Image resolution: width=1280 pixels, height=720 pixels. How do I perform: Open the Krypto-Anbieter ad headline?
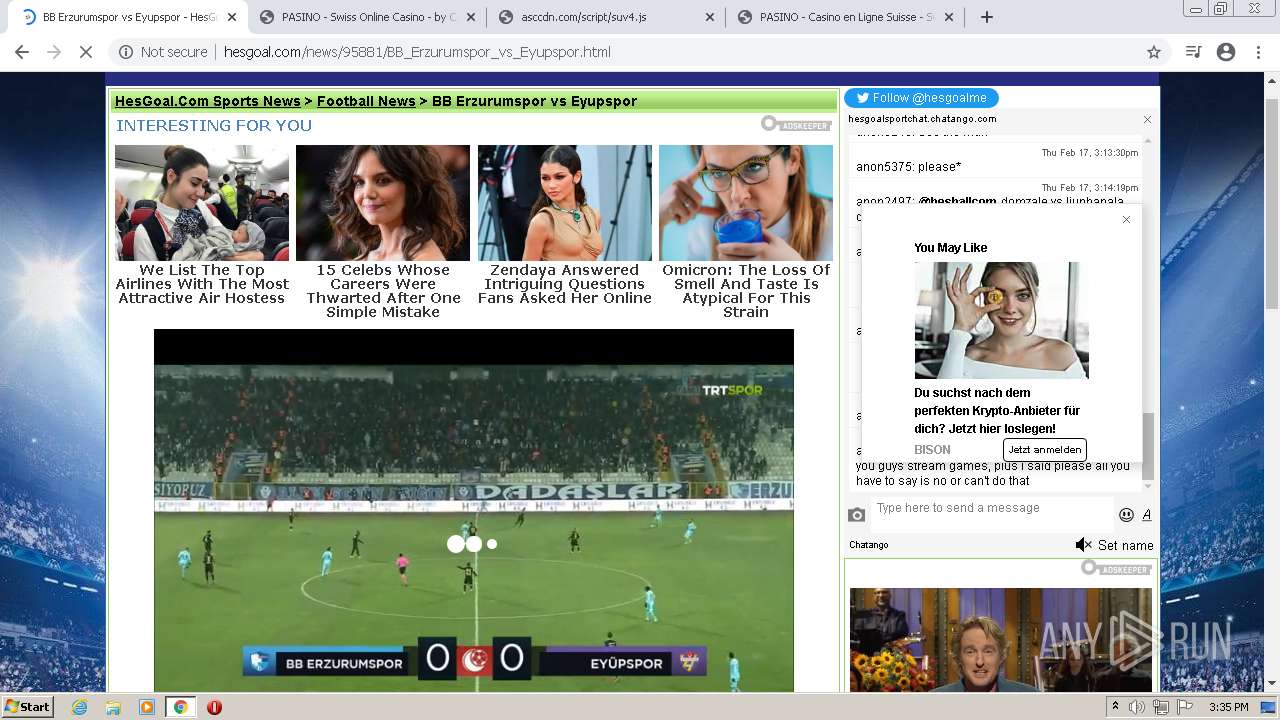997,411
